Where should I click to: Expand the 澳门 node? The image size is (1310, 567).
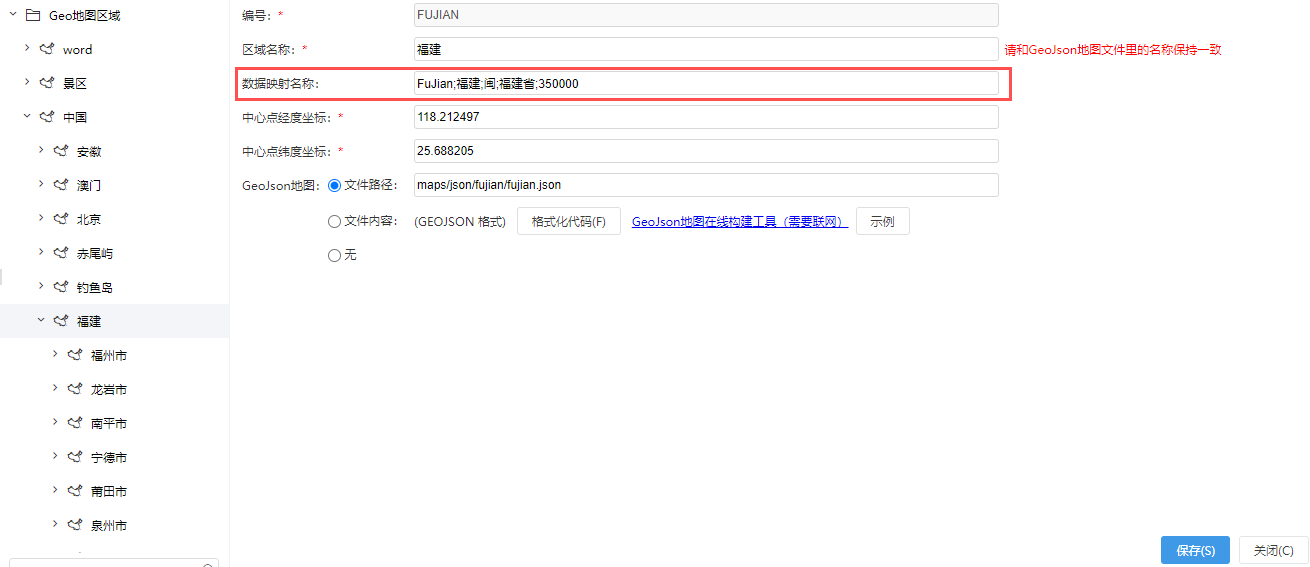(x=41, y=185)
